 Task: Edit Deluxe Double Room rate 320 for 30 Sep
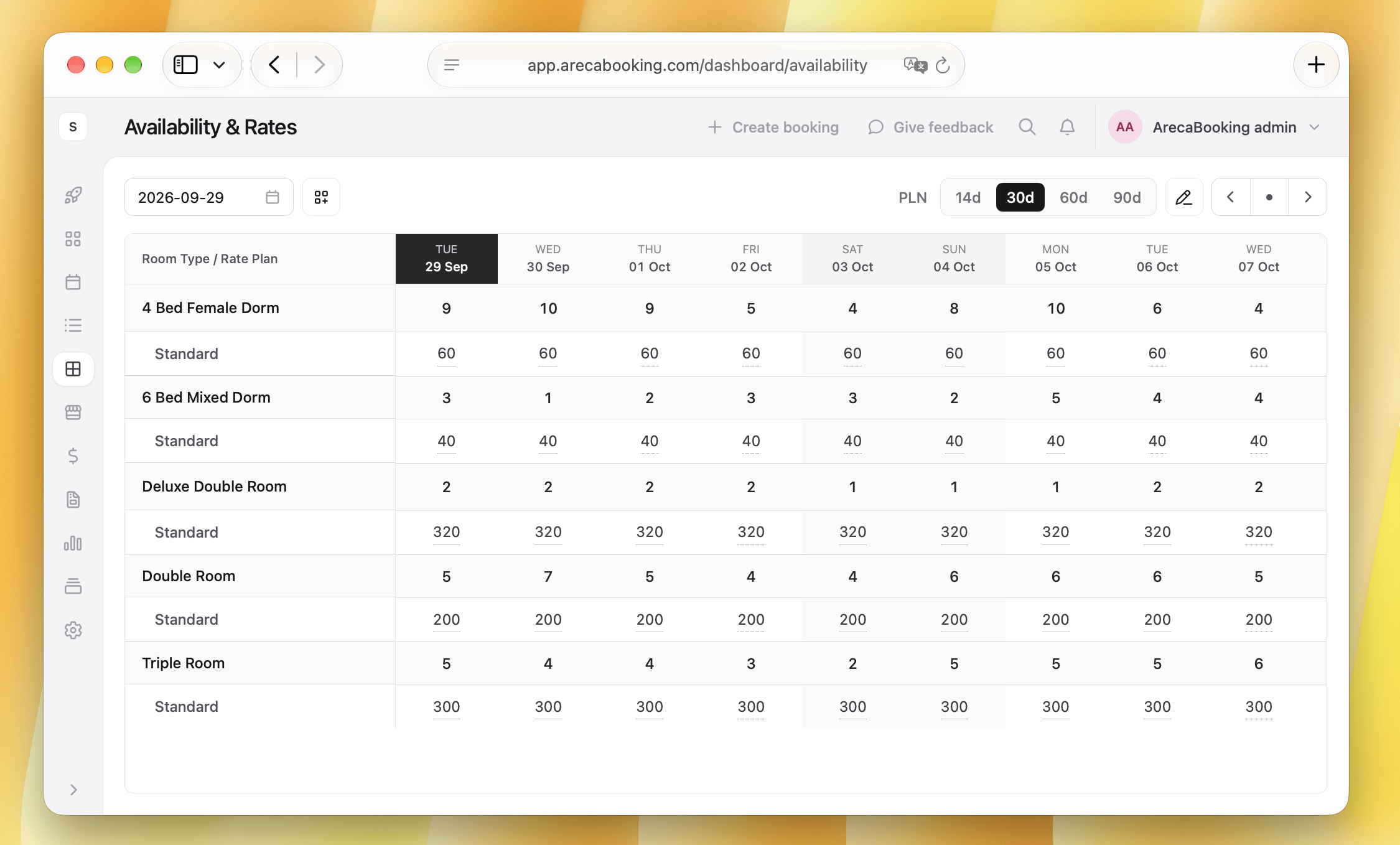click(x=548, y=532)
